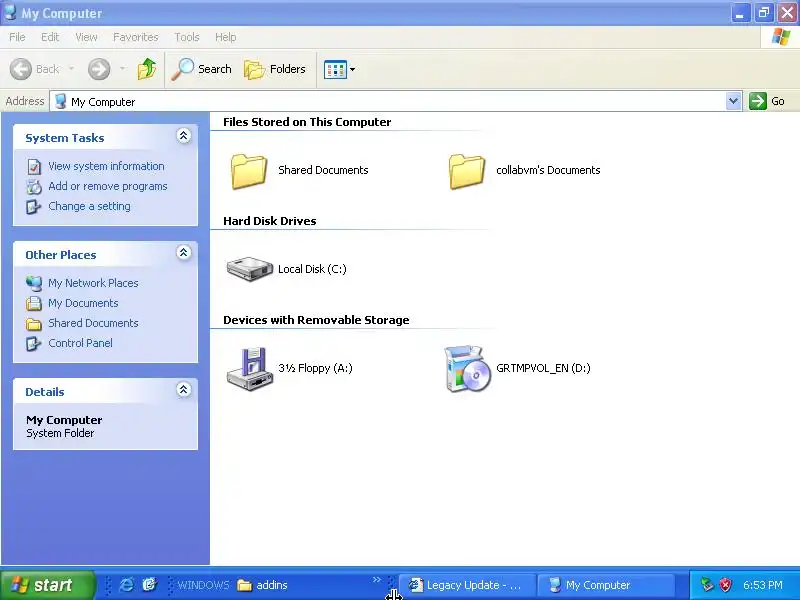Click the Files Stored on This Computer header
The image size is (800, 600).
click(307, 122)
